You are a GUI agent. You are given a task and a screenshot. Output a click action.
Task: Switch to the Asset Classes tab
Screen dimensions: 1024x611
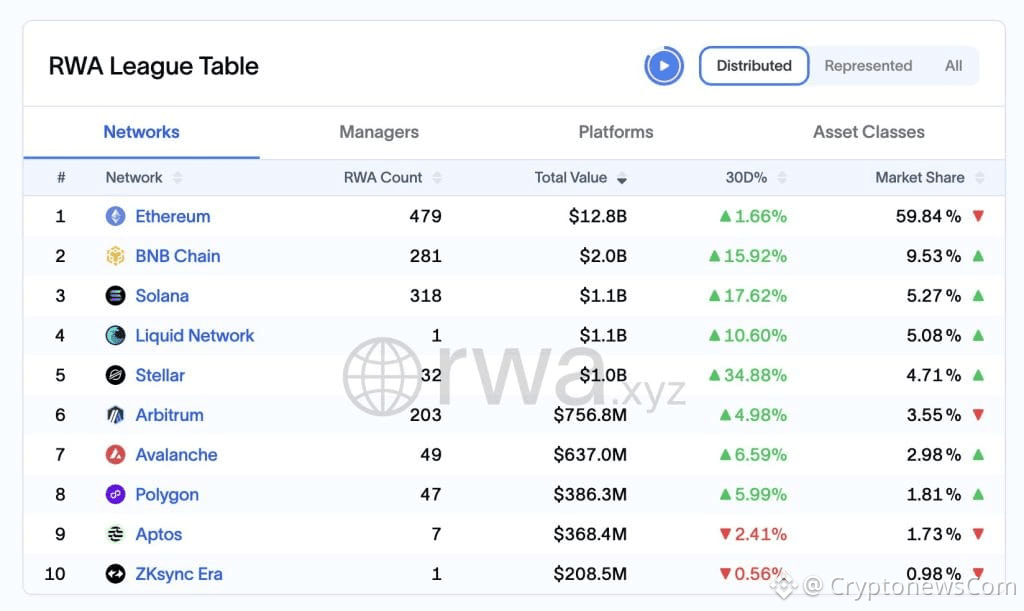pos(868,132)
